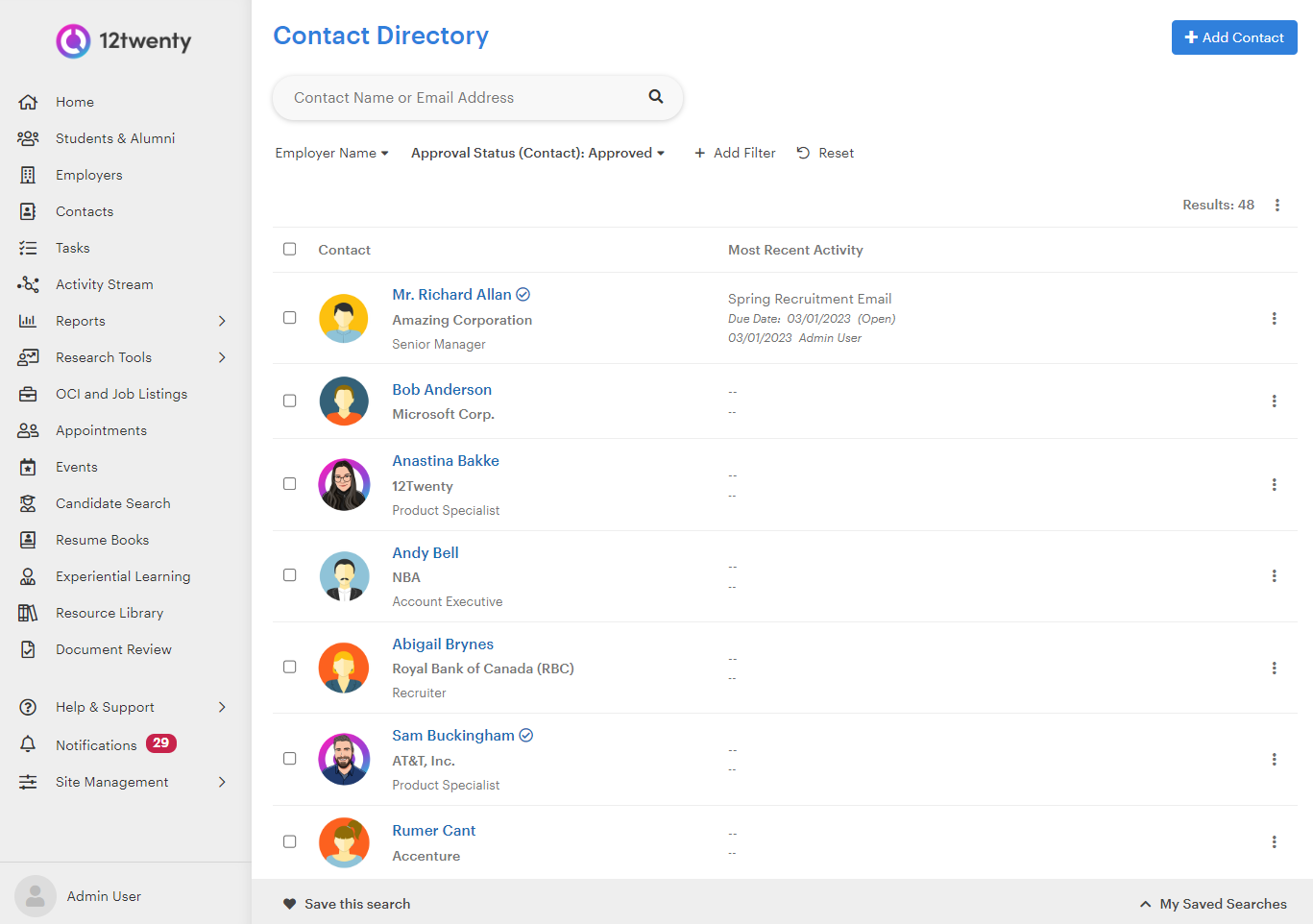The width and height of the screenshot is (1313, 924).
Task: Expand the Research Tools submenu chevron
Action: click(222, 357)
